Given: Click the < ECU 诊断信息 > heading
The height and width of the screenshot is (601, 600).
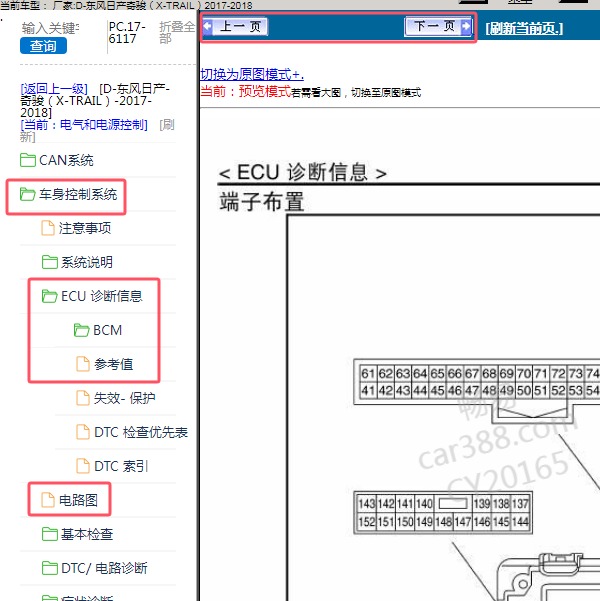Looking at the screenshot, I should pyautogui.click(x=302, y=172).
